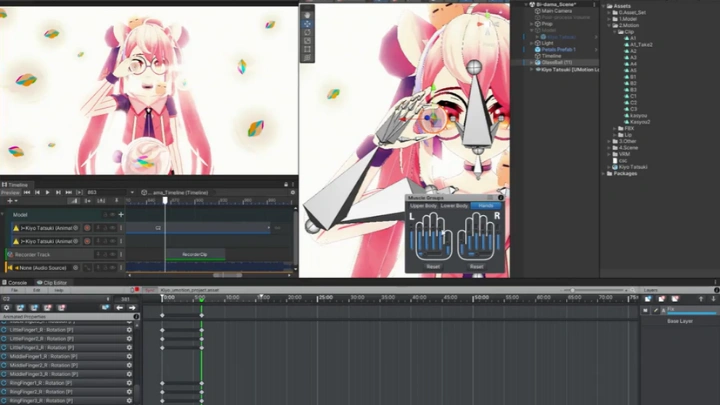Viewport: 720px width, 405px height.
Task: Select the C2 clip on animation track
Action: tap(198, 228)
